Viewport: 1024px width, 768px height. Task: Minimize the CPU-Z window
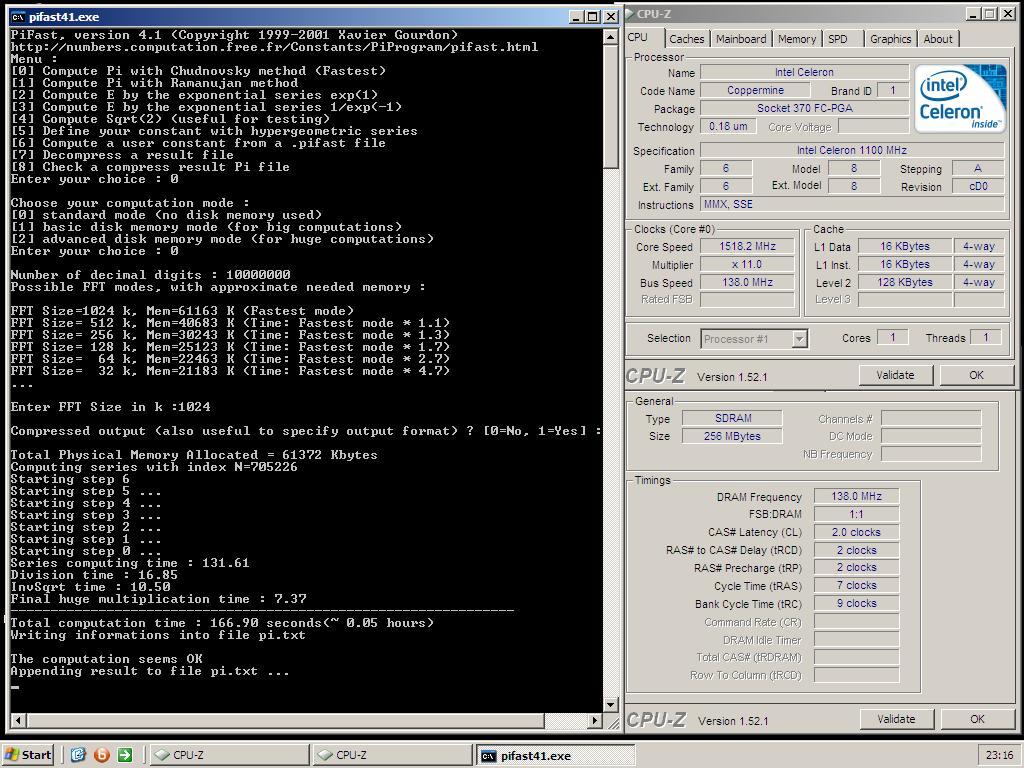[x=973, y=13]
